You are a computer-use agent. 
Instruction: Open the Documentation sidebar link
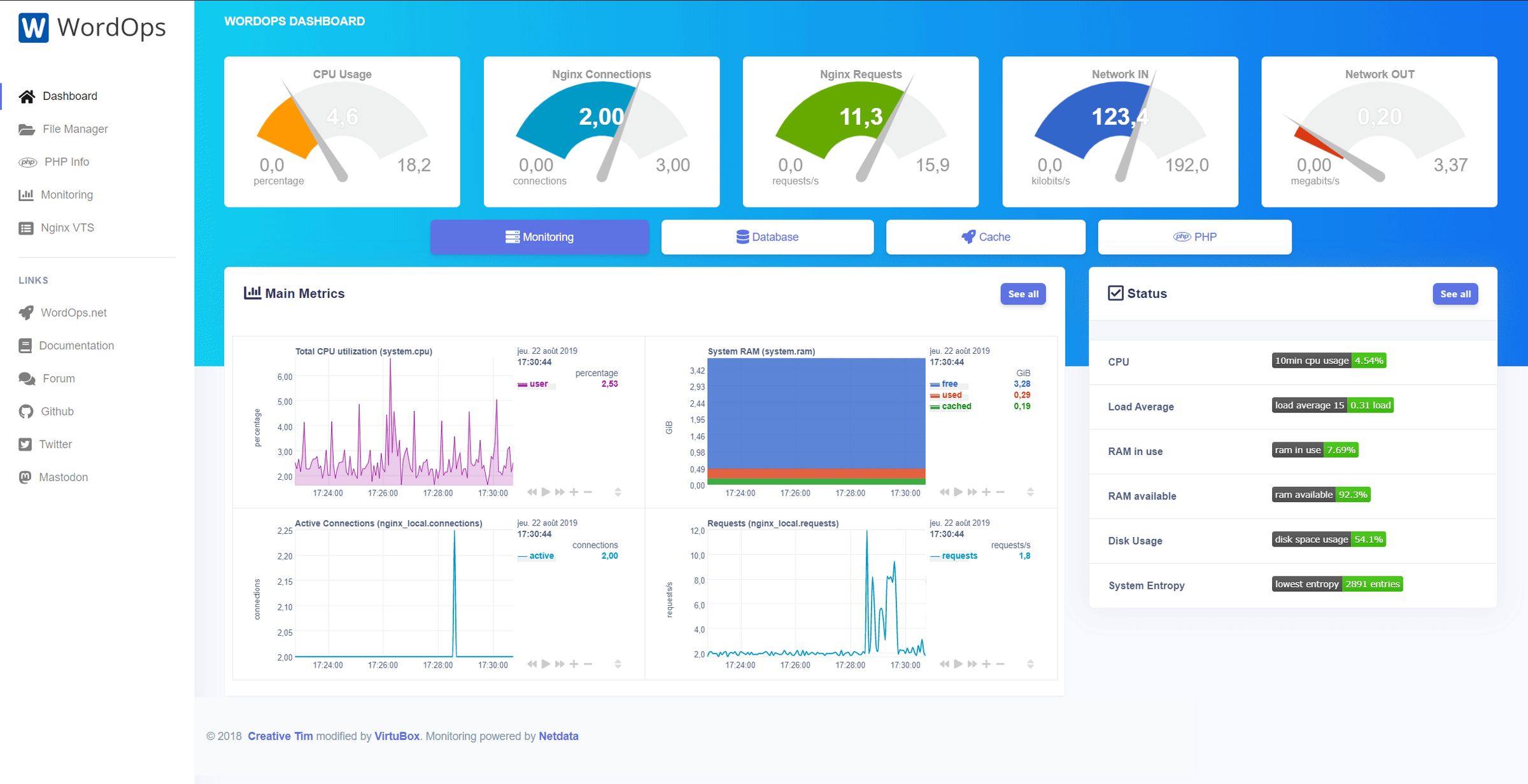(76, 345)
